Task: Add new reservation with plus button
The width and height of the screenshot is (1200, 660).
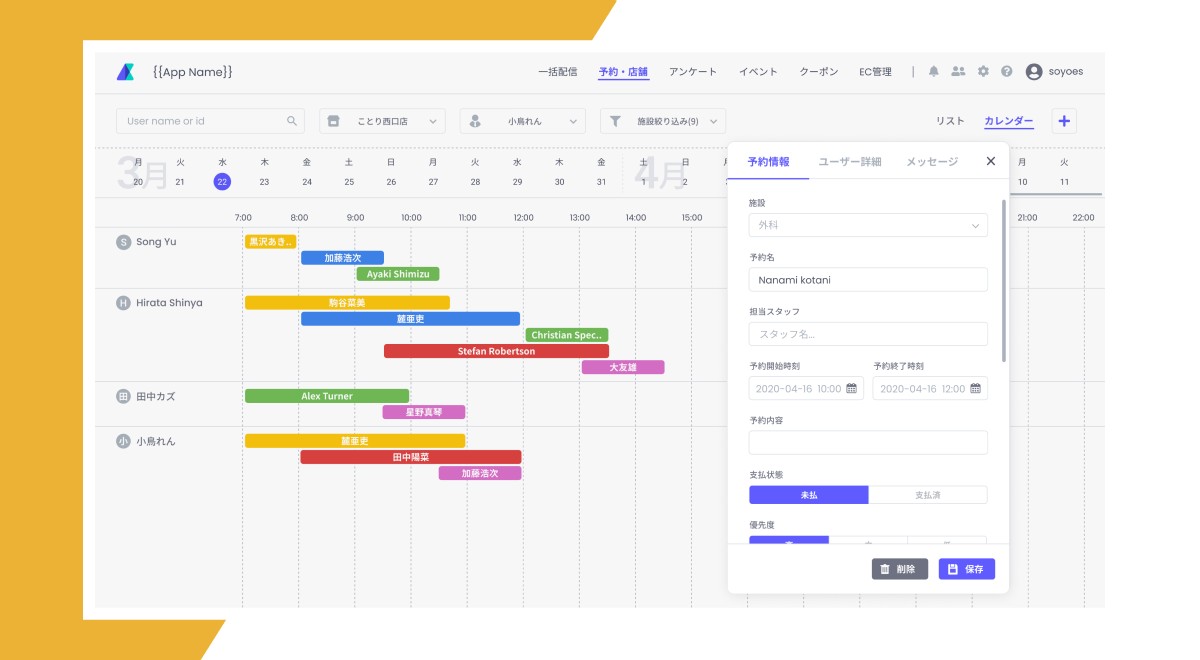Action: (1064, 121)
